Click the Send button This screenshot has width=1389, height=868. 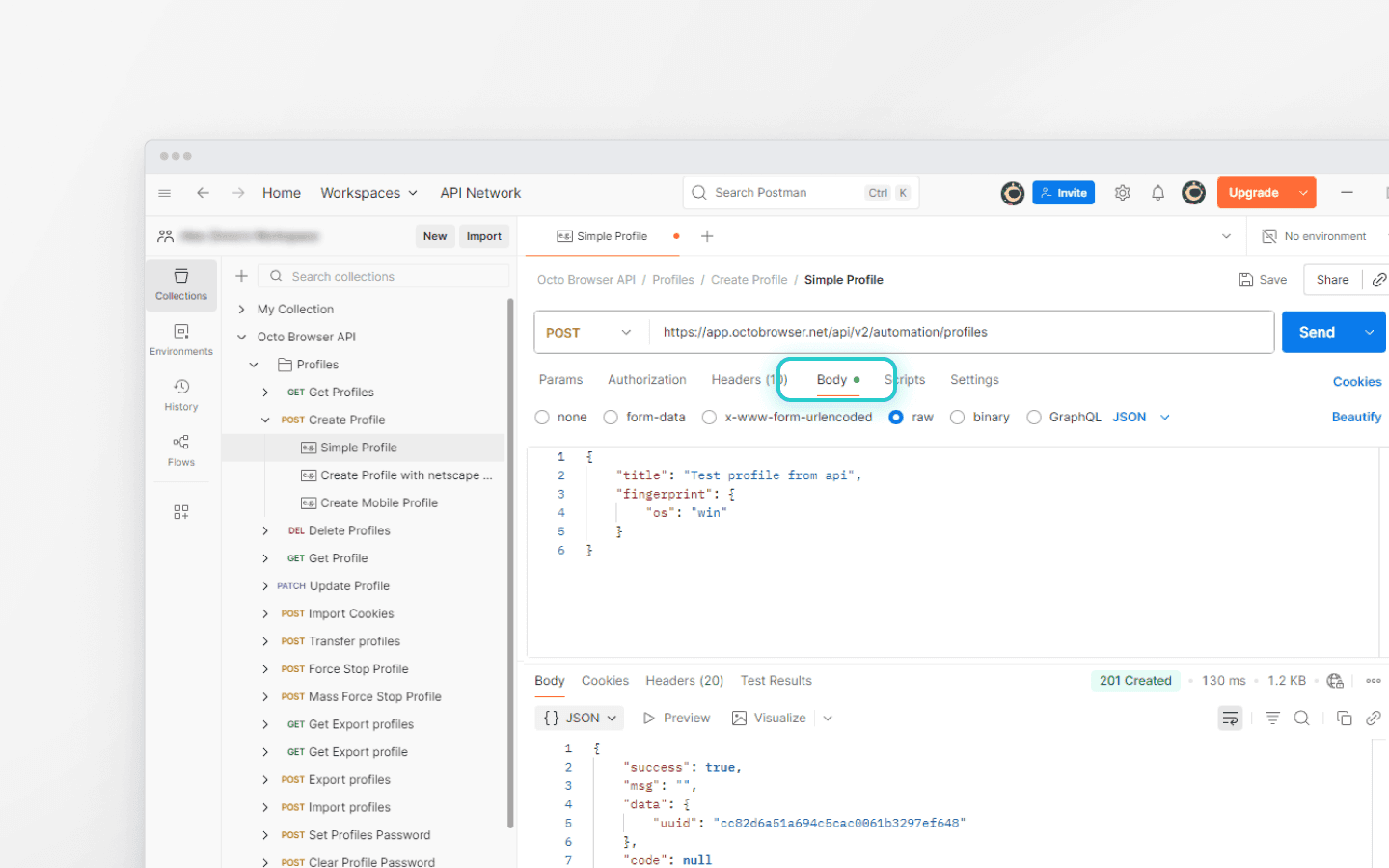pos(1317,332)
